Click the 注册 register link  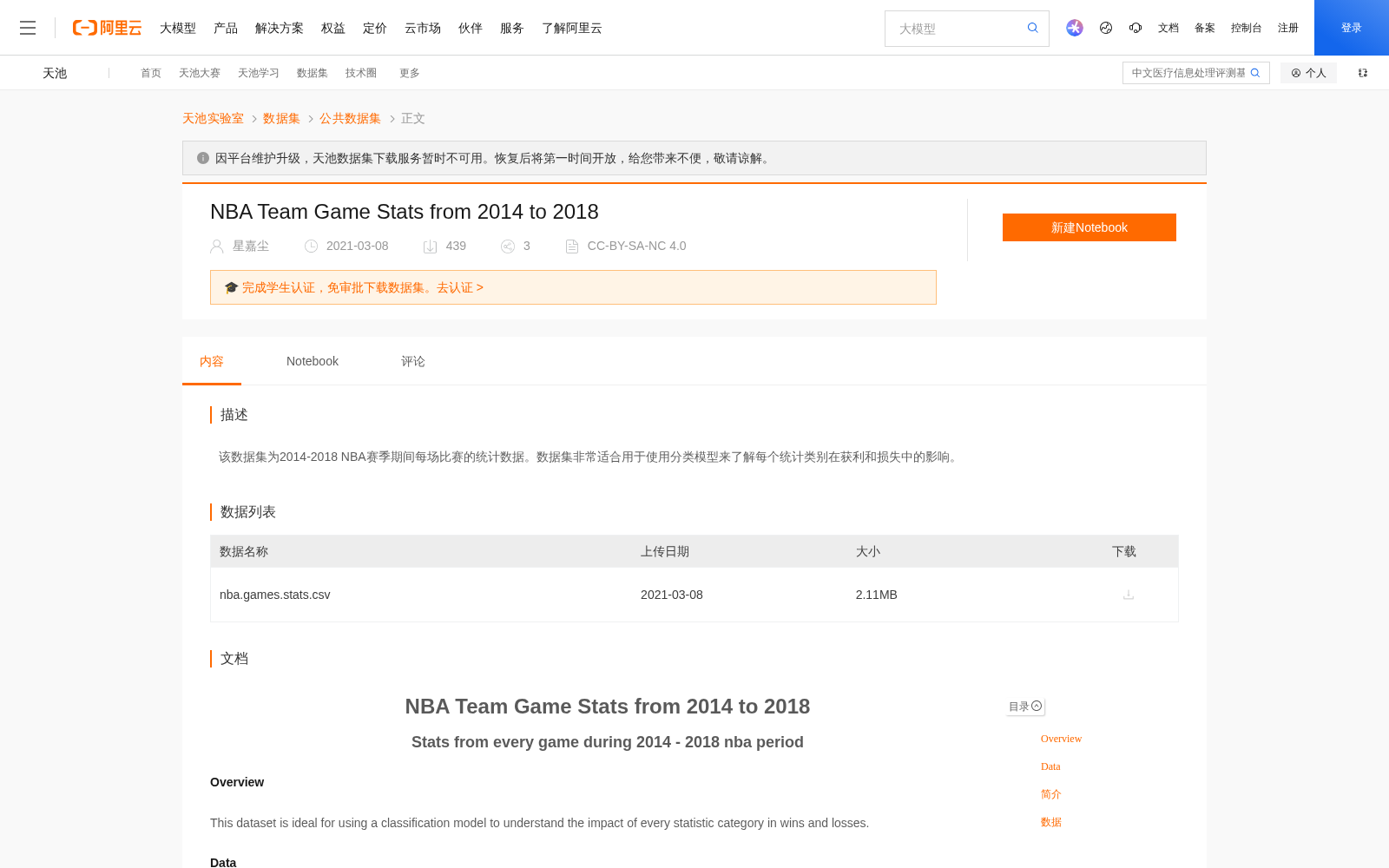pyautogui.click(x=1288, y=28)
